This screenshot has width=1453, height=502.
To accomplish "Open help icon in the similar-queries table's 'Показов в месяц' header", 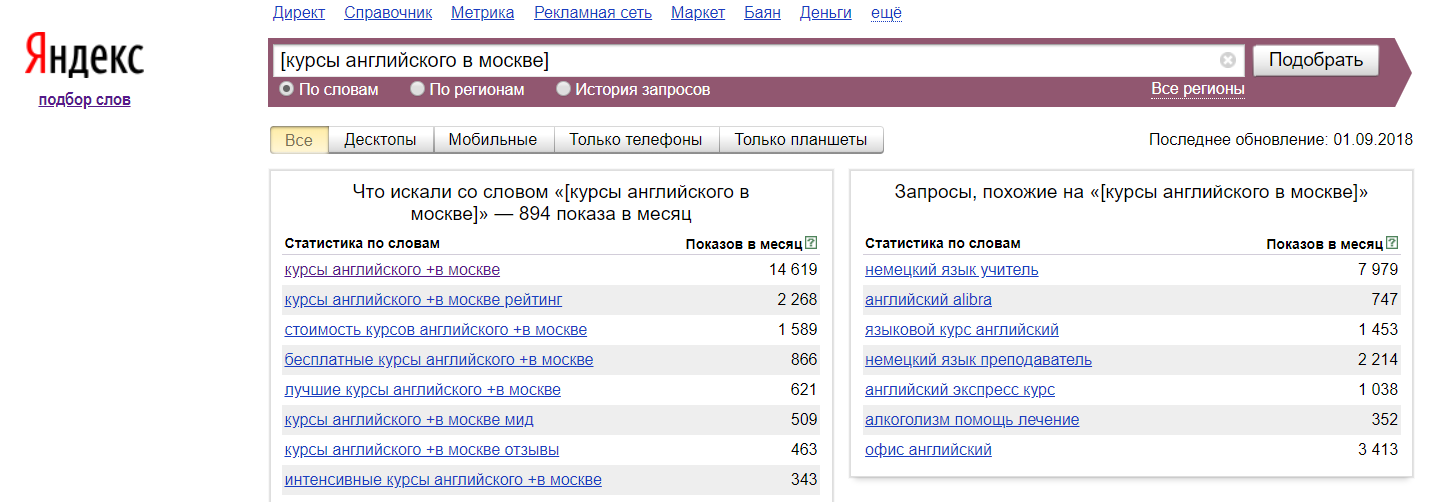I will 1392,243.
